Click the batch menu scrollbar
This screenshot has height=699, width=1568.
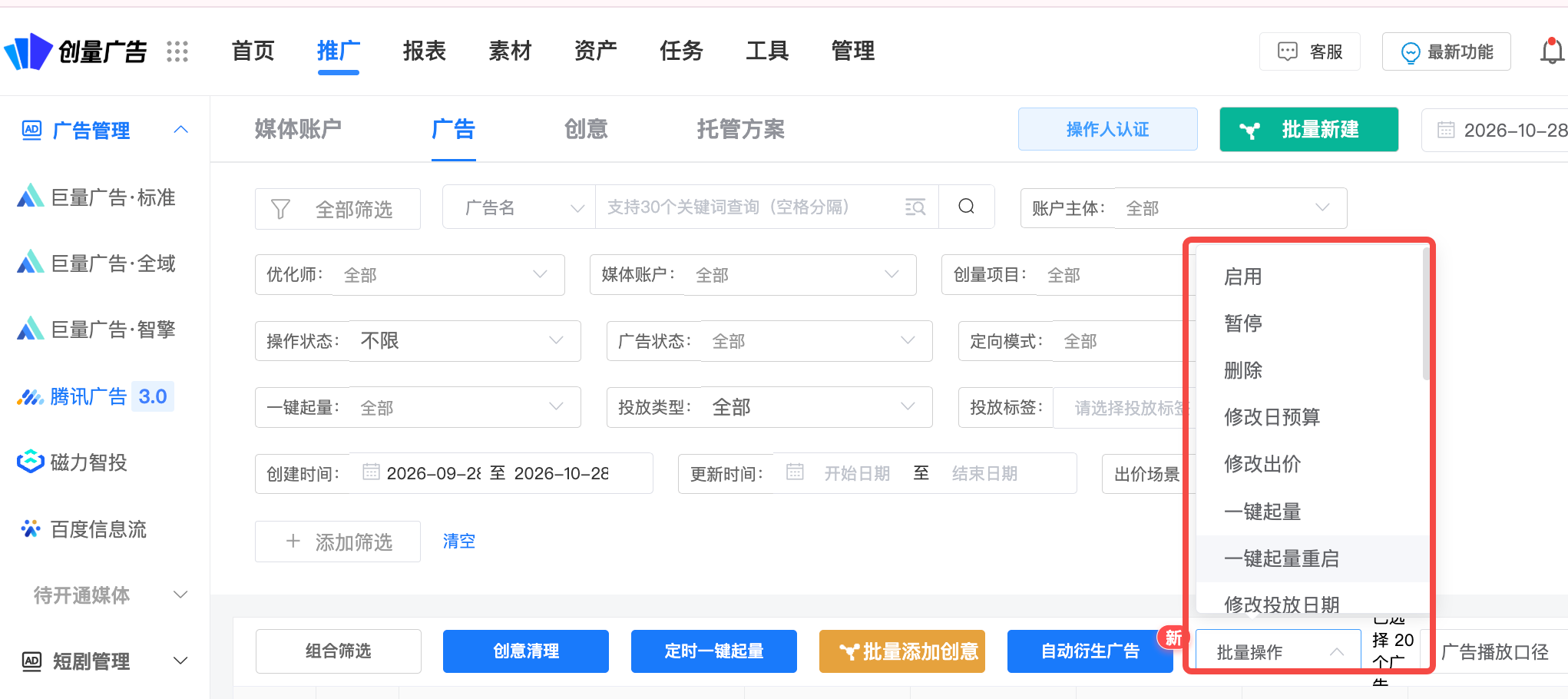[1426, 313]
